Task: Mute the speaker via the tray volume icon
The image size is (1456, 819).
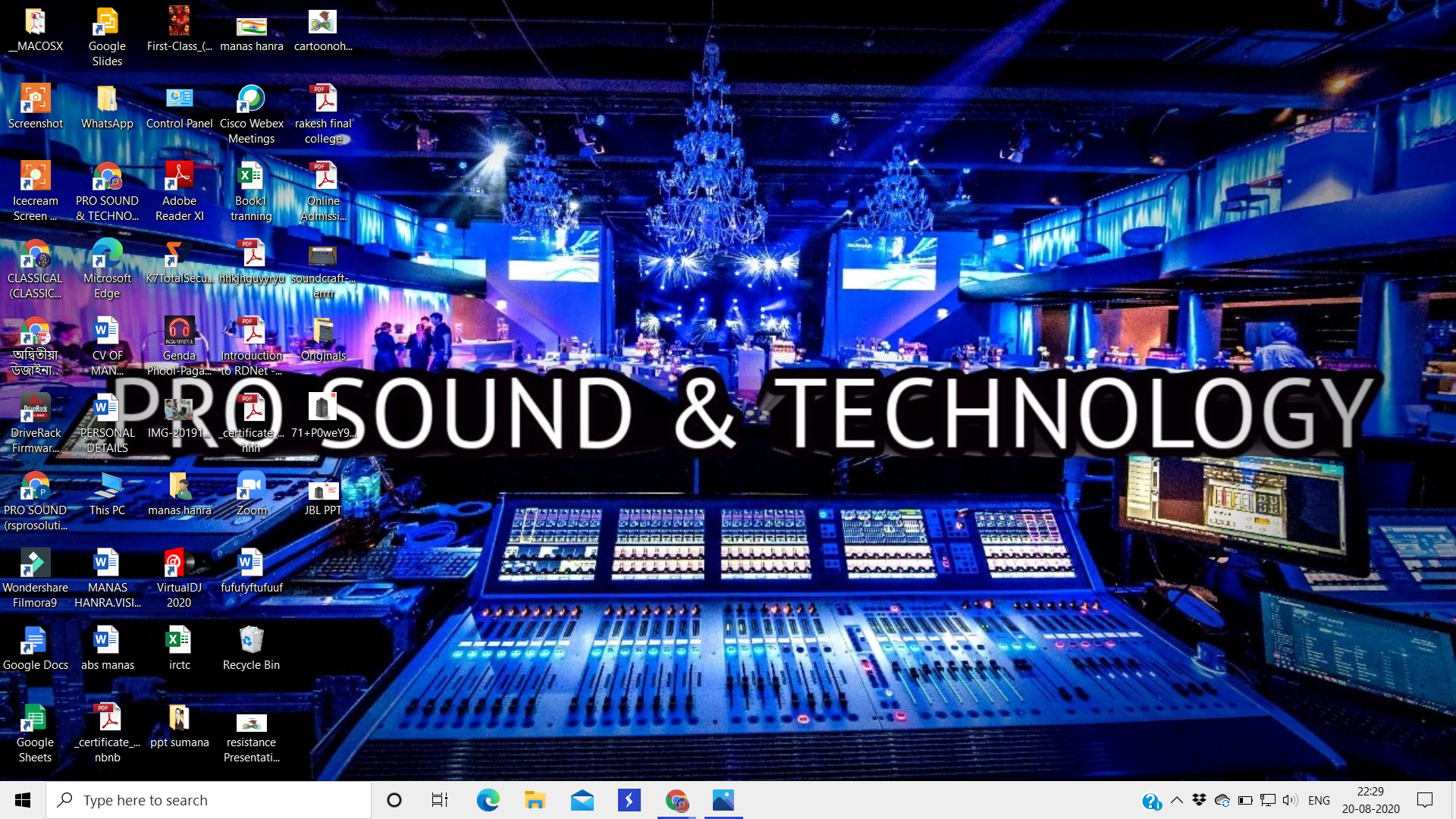Action: 1291,799
